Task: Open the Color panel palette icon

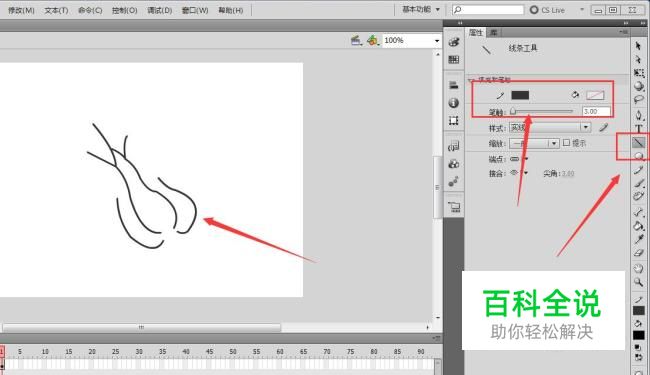Action: [x=454, y=41]
